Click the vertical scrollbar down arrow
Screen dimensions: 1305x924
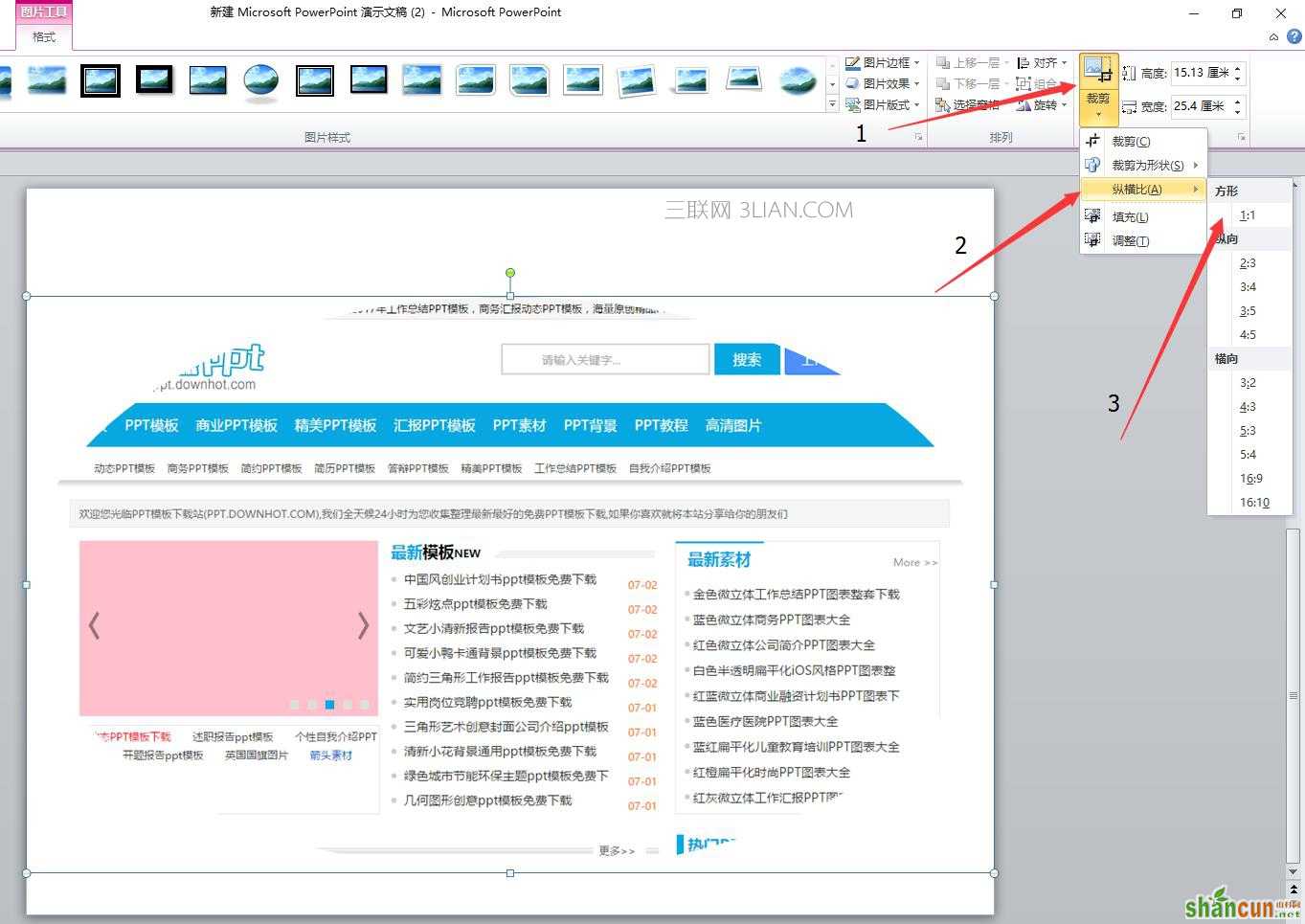(1294, 872)
